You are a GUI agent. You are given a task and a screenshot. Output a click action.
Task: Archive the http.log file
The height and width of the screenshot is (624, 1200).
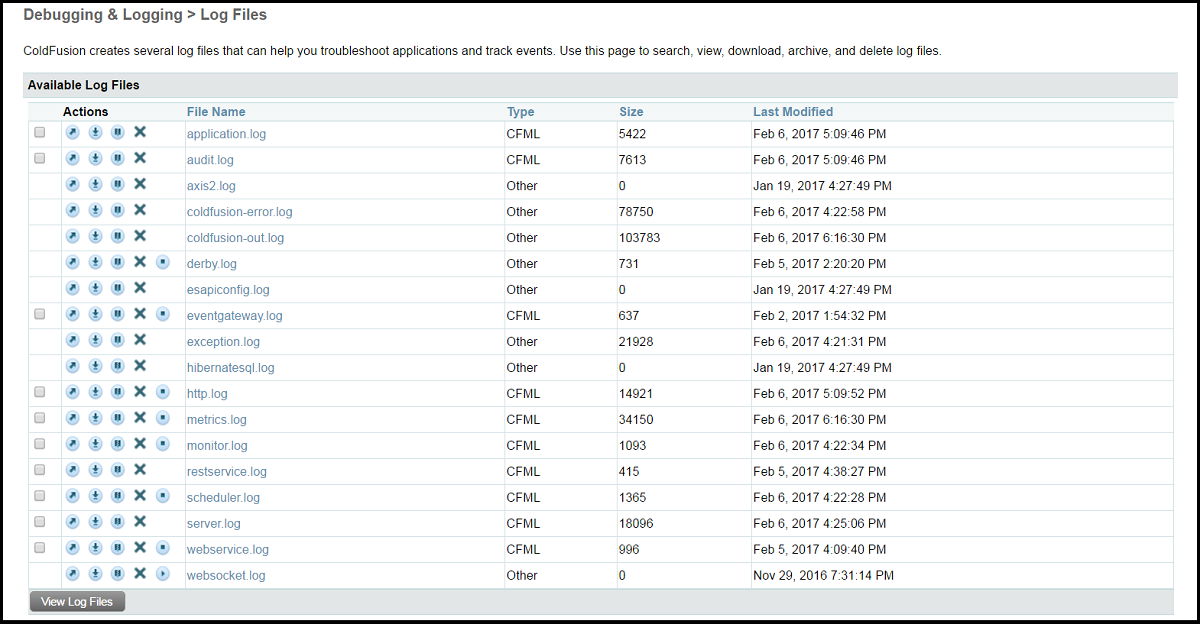tap(117, 392)
